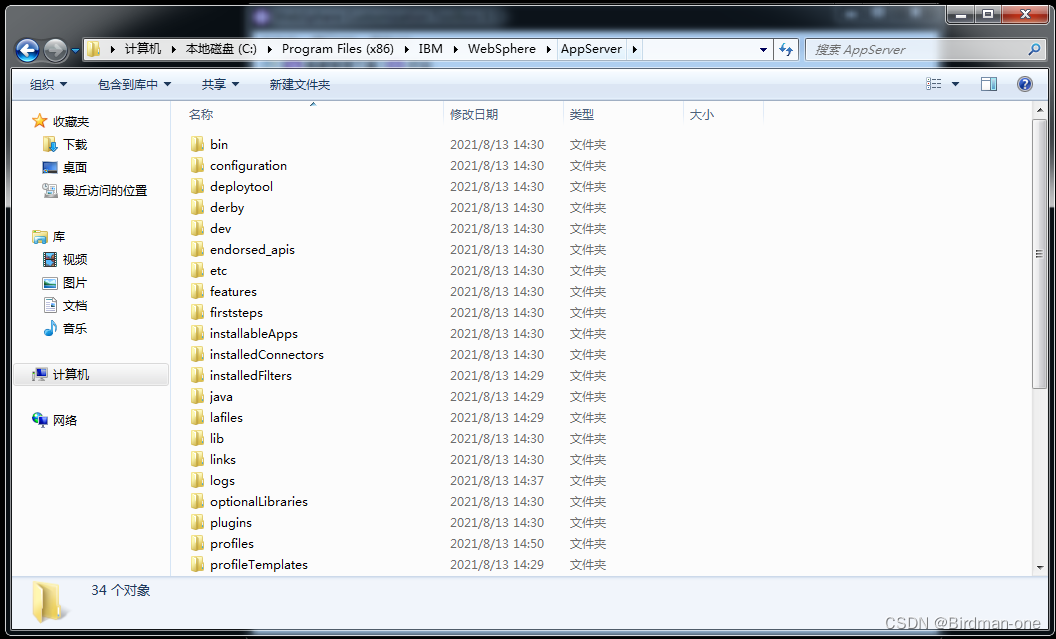Expand the breadcrumb arrow after WebSphere

click(x=548, y=49)
